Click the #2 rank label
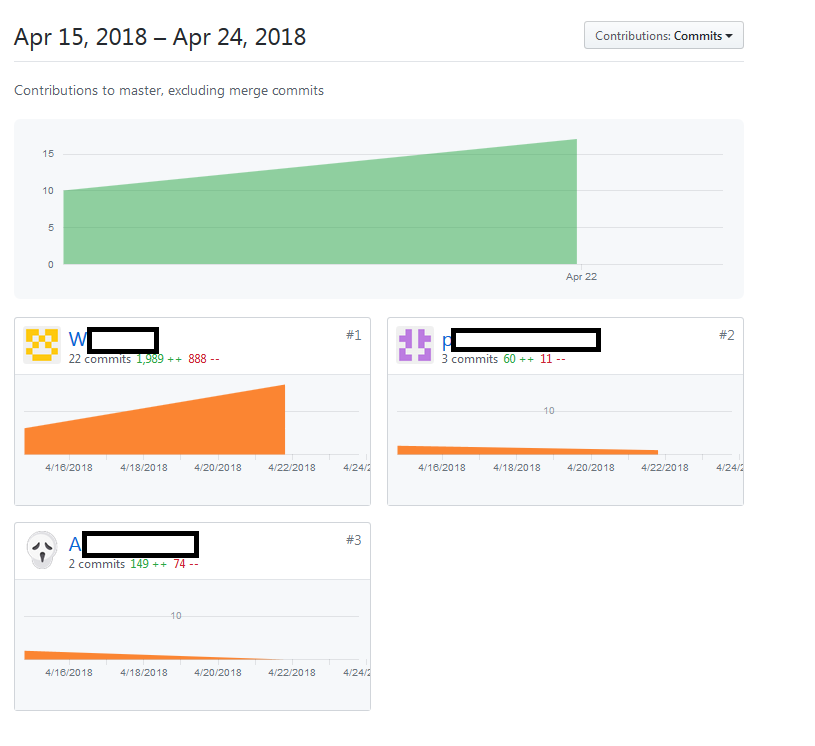The height and width of the screenshot is (746, 815). click(727, 335)
